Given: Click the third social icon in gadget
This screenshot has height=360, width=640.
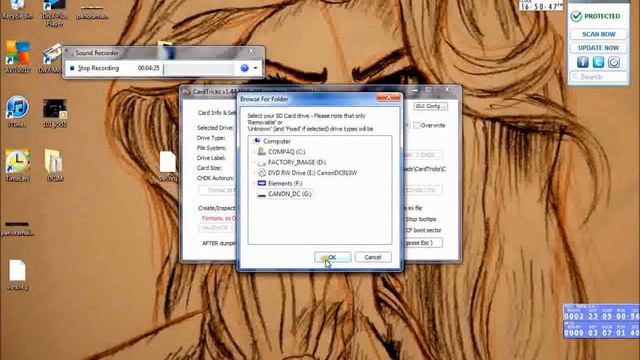Looking at the screenshot, I should [614, 62].
